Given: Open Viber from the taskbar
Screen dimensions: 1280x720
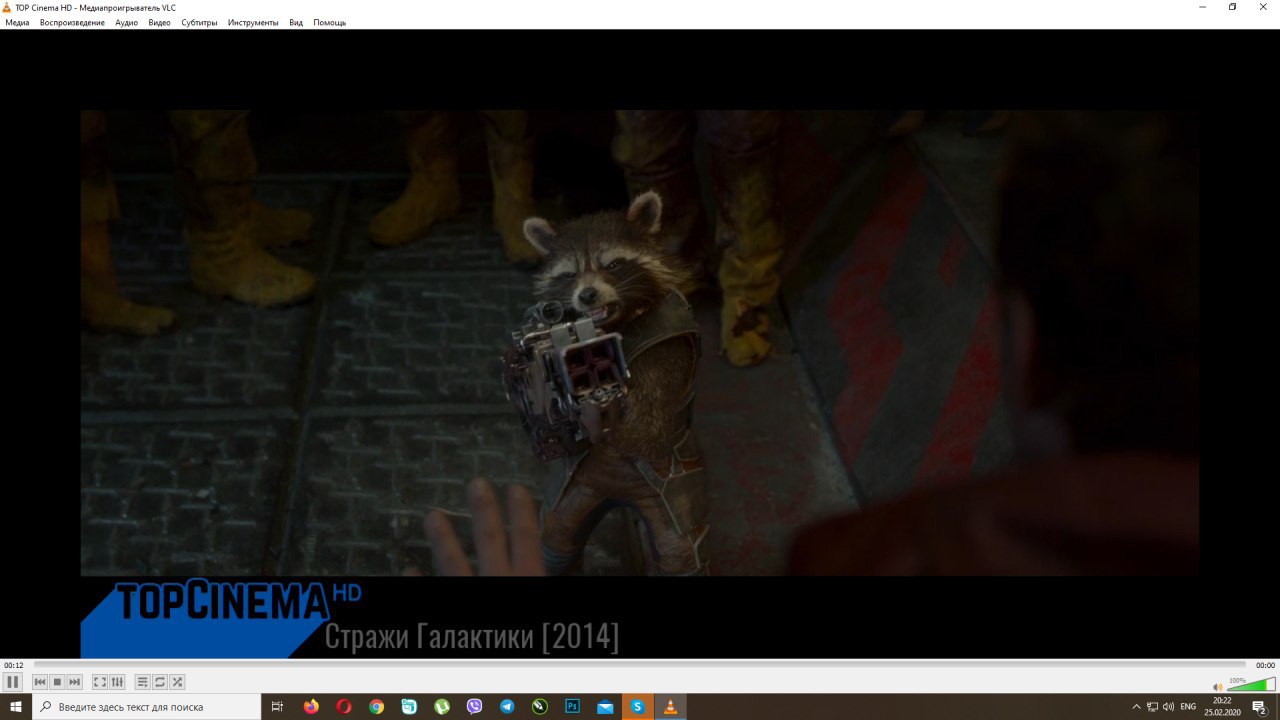Looking at the screenshot, I should 474,707.
